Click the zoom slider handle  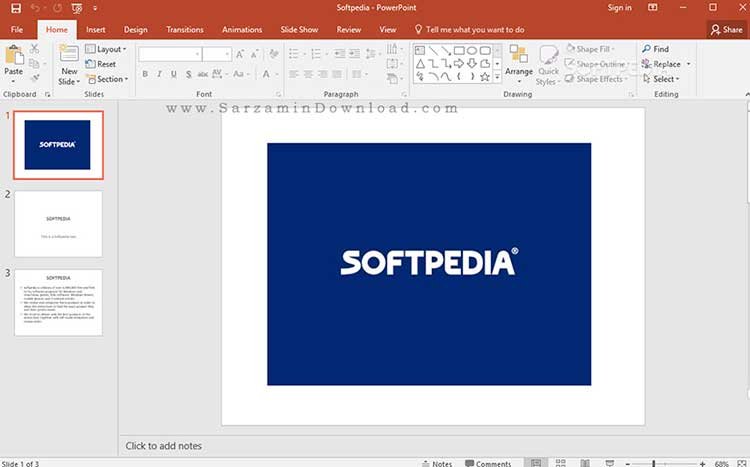pyautogui.click(x=653, y=463)
